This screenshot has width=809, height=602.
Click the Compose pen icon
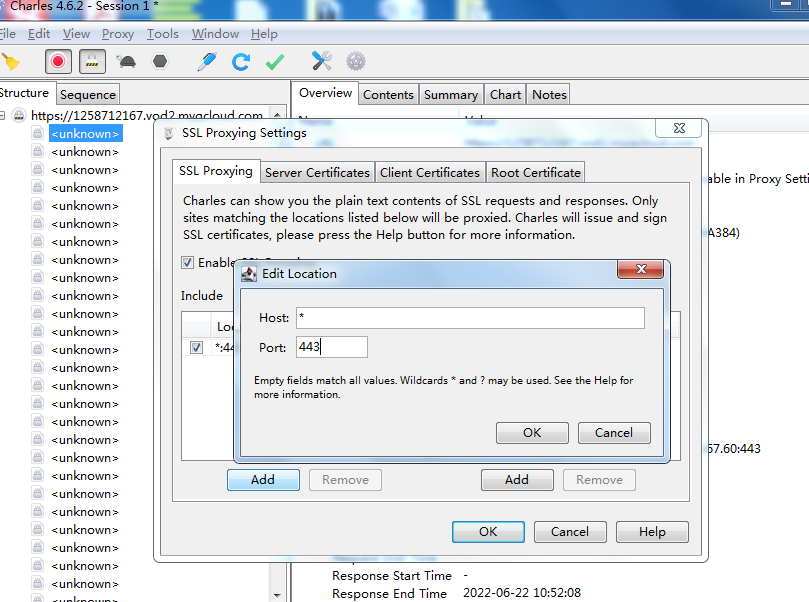[207, 61]
